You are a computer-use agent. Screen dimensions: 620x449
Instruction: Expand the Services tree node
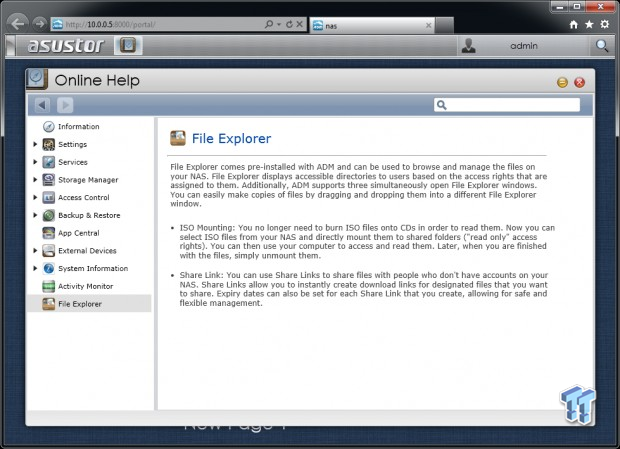click(35, 162)
